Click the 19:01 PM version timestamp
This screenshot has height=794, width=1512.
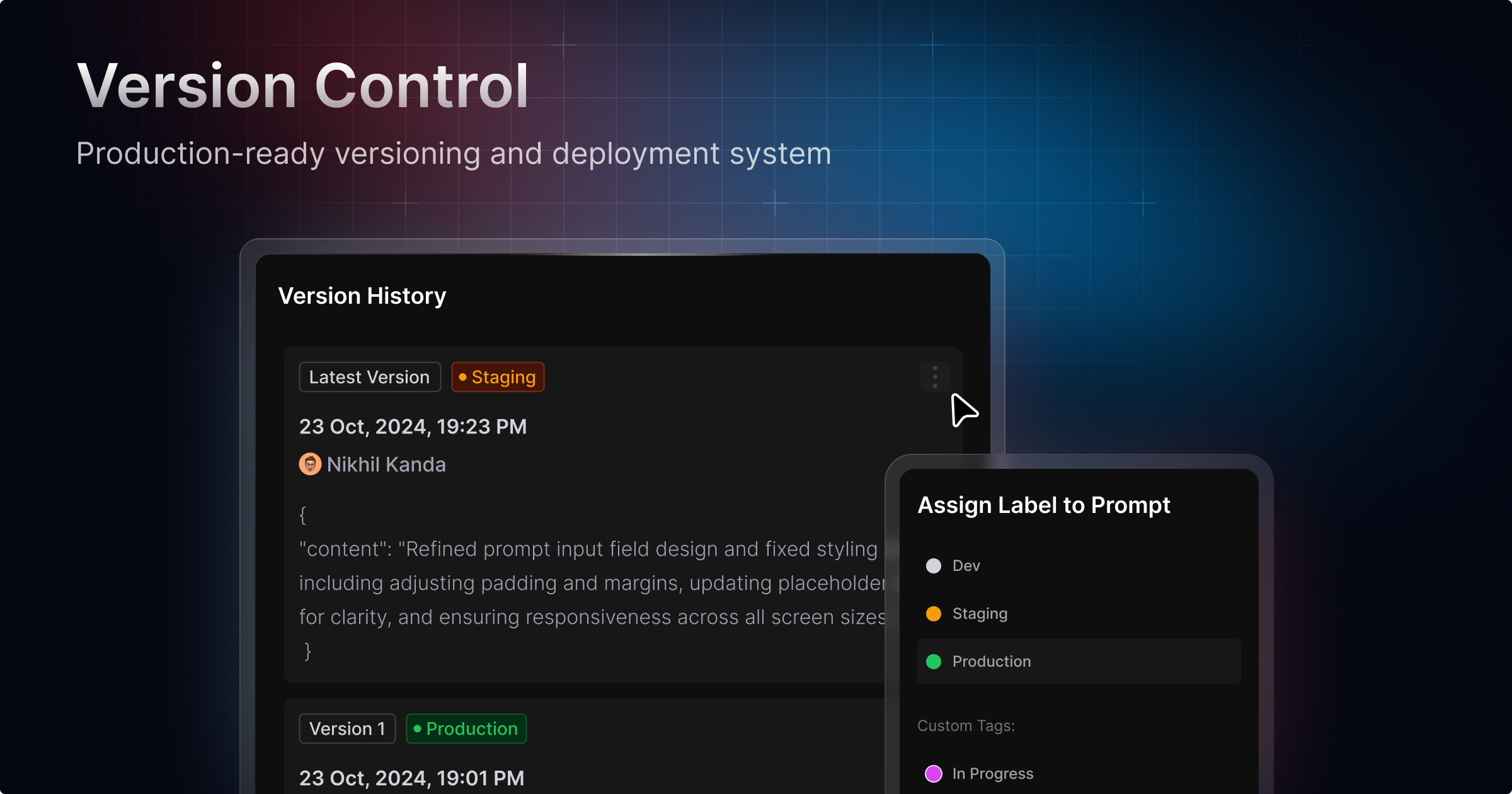[x=411, y=778]
